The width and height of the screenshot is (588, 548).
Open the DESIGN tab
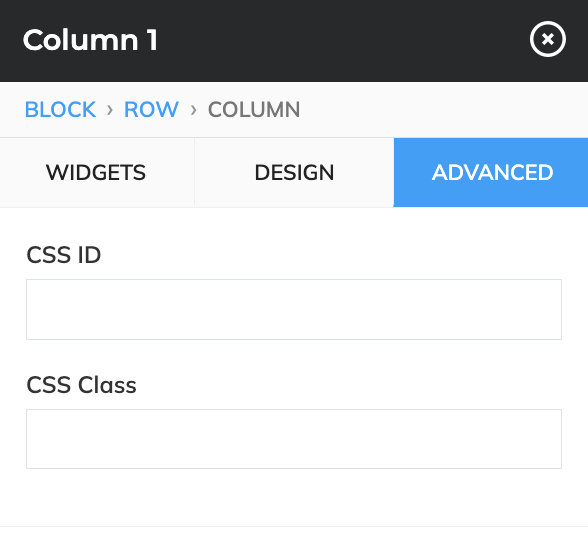294,172
